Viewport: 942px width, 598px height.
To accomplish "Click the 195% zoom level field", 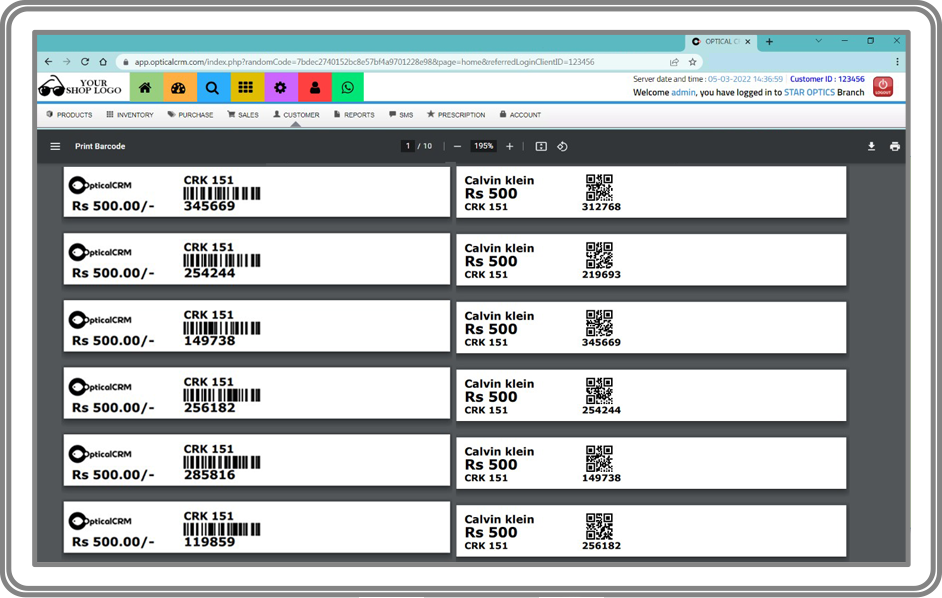I will tap(484, 146).
